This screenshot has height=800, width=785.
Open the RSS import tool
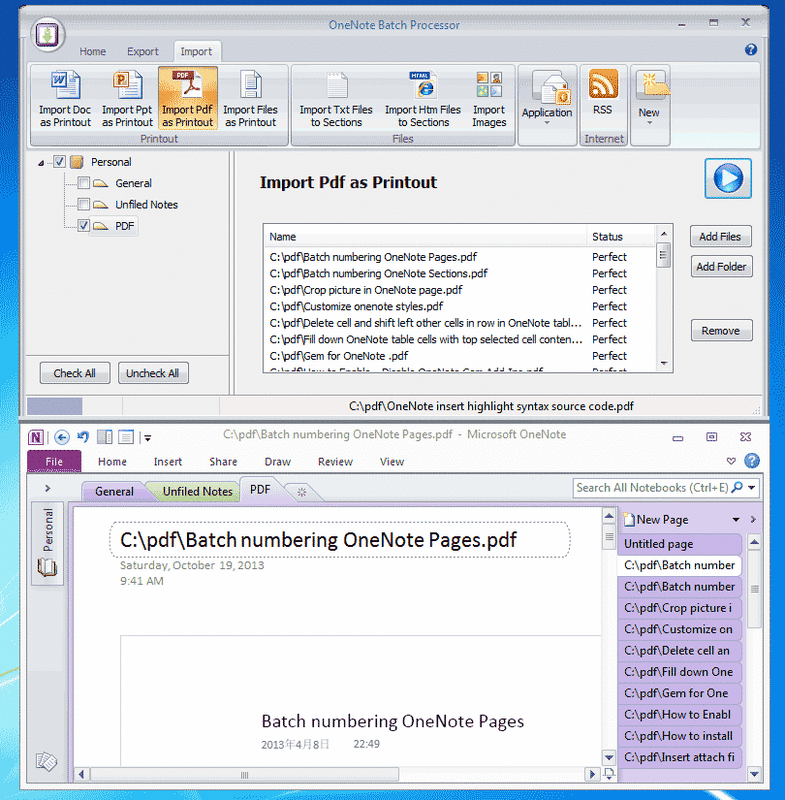click(603, 93)
